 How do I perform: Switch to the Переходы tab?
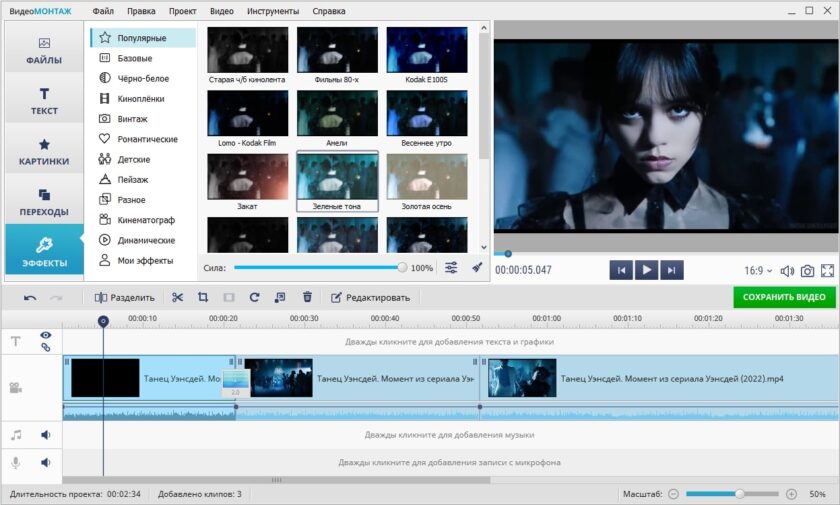click(x=43, y=201)
